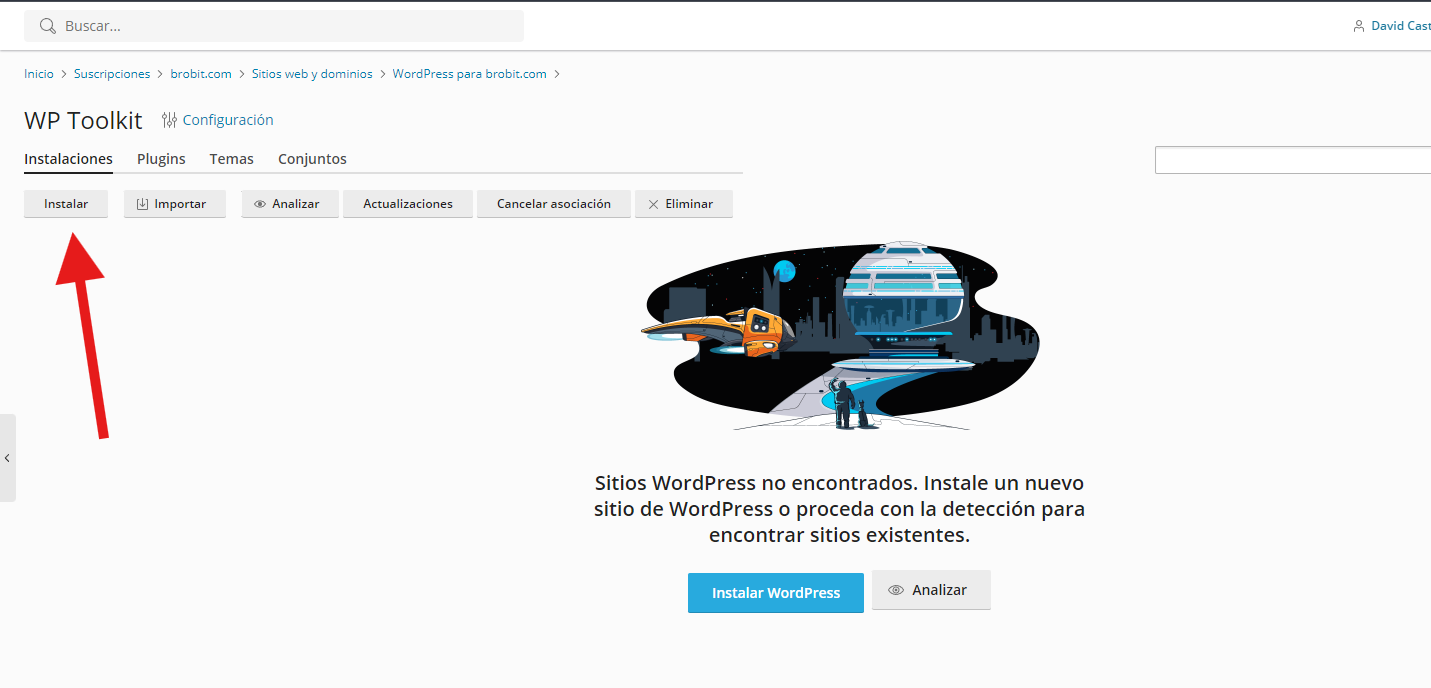Click eye icon on lower Analizar button
This screenshot has width=1431, height=688.
coord(896,590)
